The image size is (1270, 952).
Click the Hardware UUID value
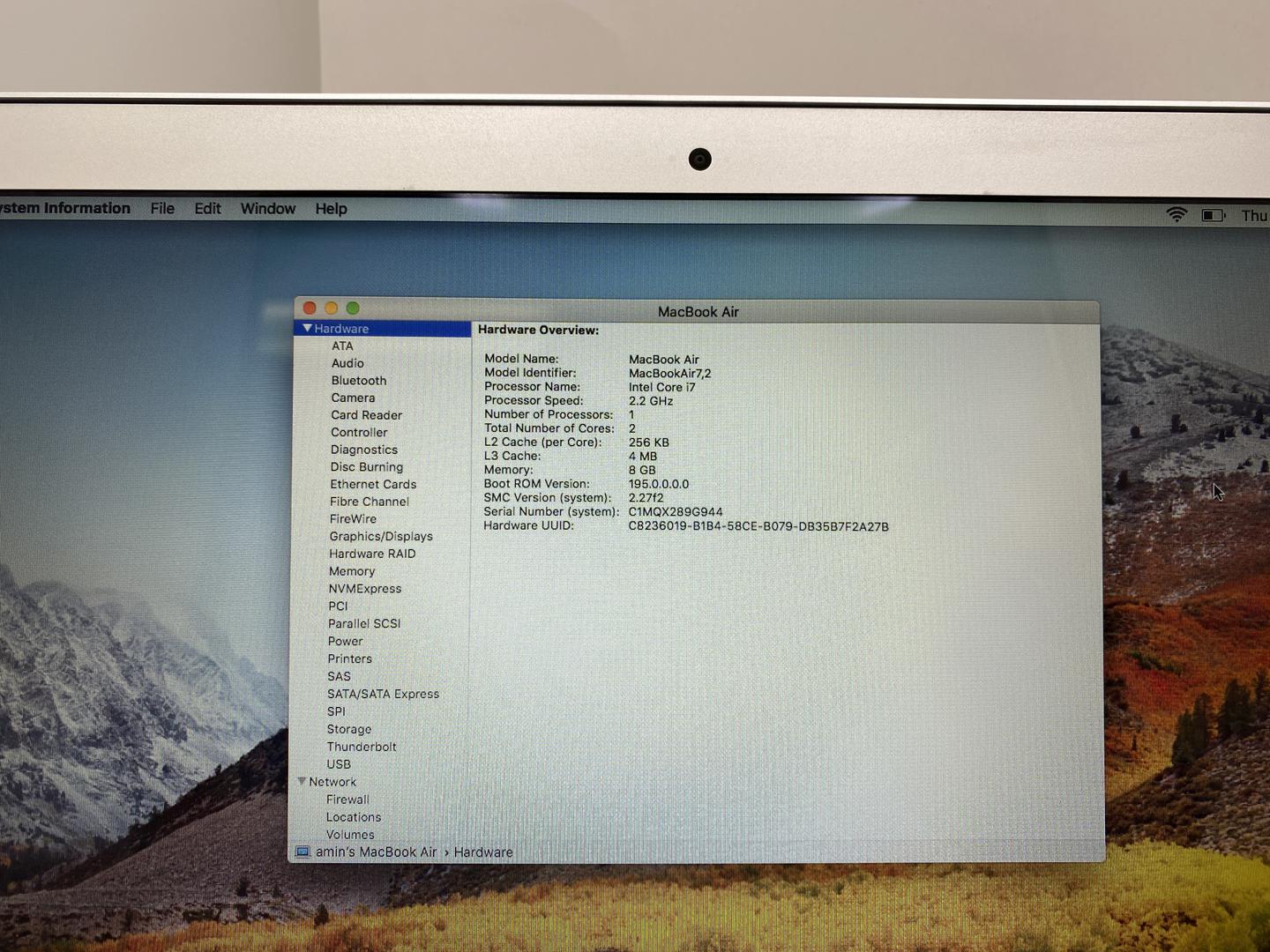(x=758, y=526)
